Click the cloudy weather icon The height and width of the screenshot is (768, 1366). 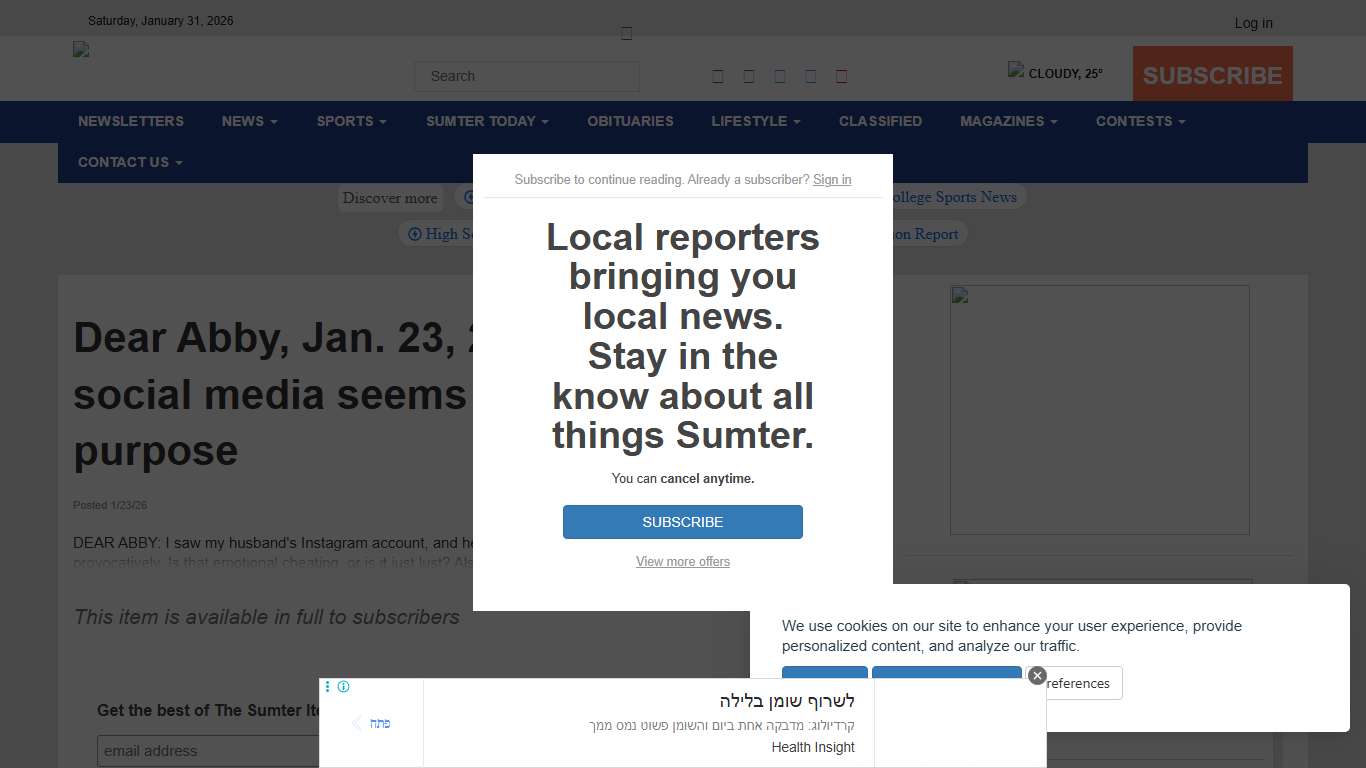tap(1015, 70)
